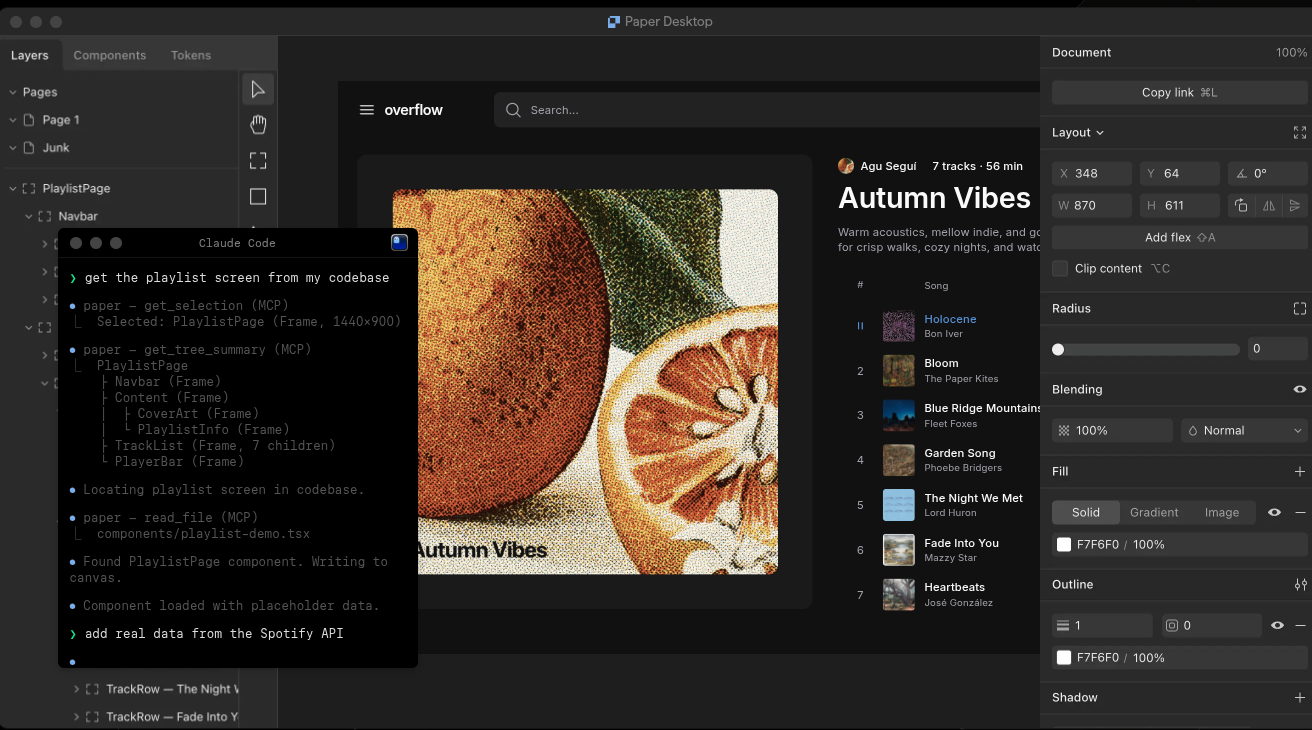Screen dimensions: 1312x730
Task: Click the flip horizontal icon
Action: [1268, 205]
